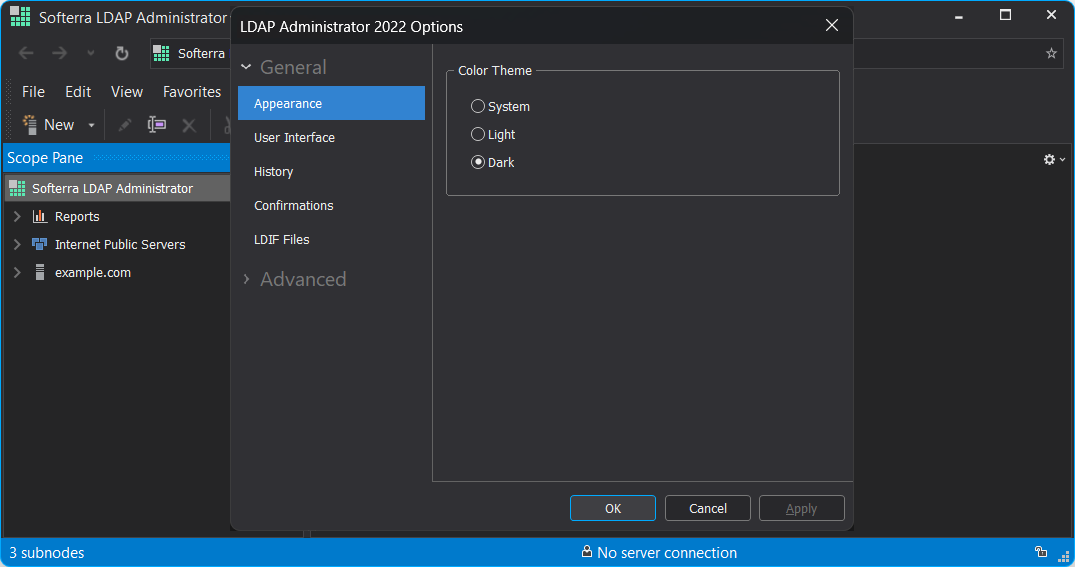Image resolution: width=1075 pixels, height=567 pixels.
Task: Click the example.com server icon
Action: click(40, 272)
